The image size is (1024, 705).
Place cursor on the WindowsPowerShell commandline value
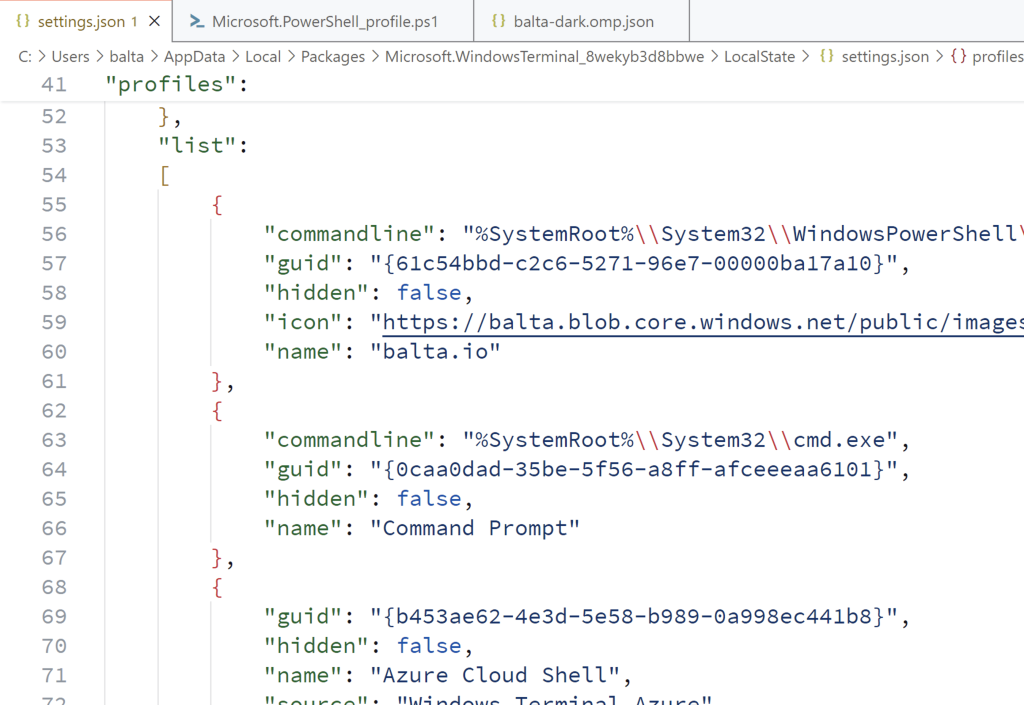point(743,234)
